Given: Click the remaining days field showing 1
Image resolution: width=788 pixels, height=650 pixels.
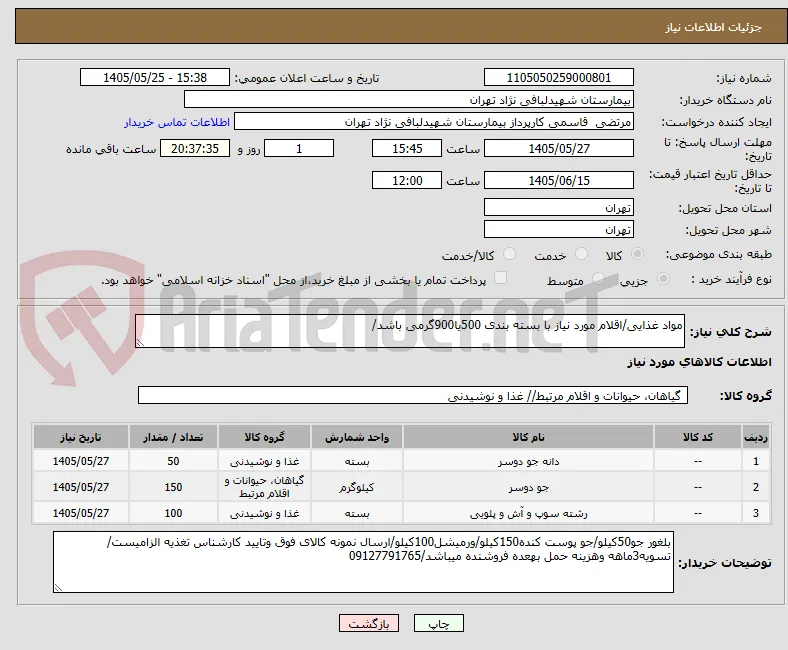Looking at the screenshot, I should 299,148.
